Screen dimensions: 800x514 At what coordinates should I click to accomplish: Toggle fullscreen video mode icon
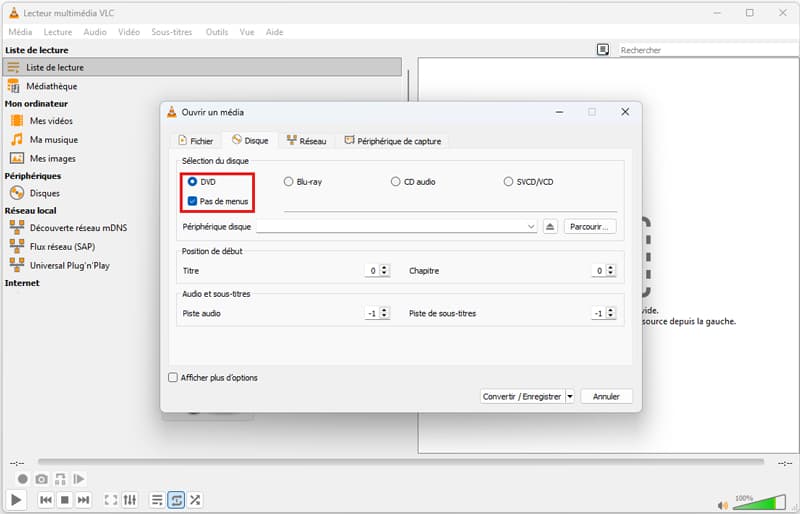[111, 500]
